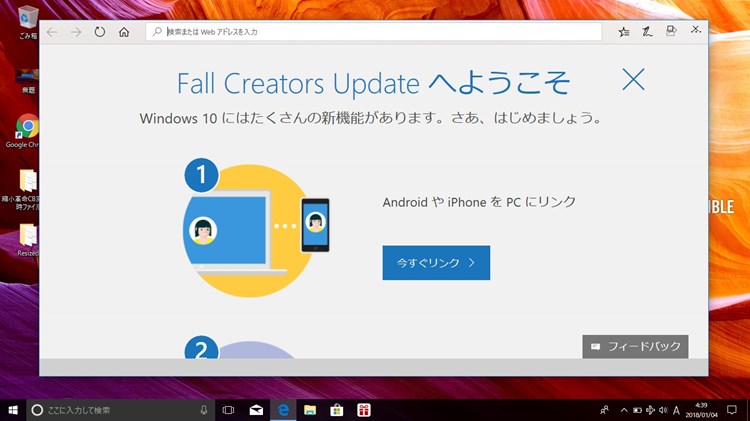Viewport: 750px width, 421px height.
Task: Click the search or web address field
Action: (x=374, y=32)
